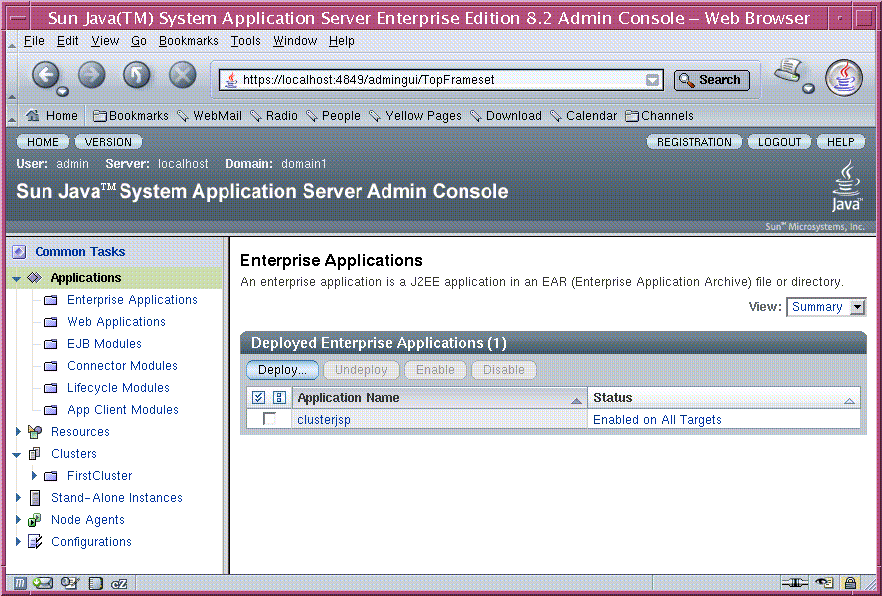The width and height of the screenshot is (882, 596).
Task: Click the Lifecycle Modules folder icon
Action: 51,388
